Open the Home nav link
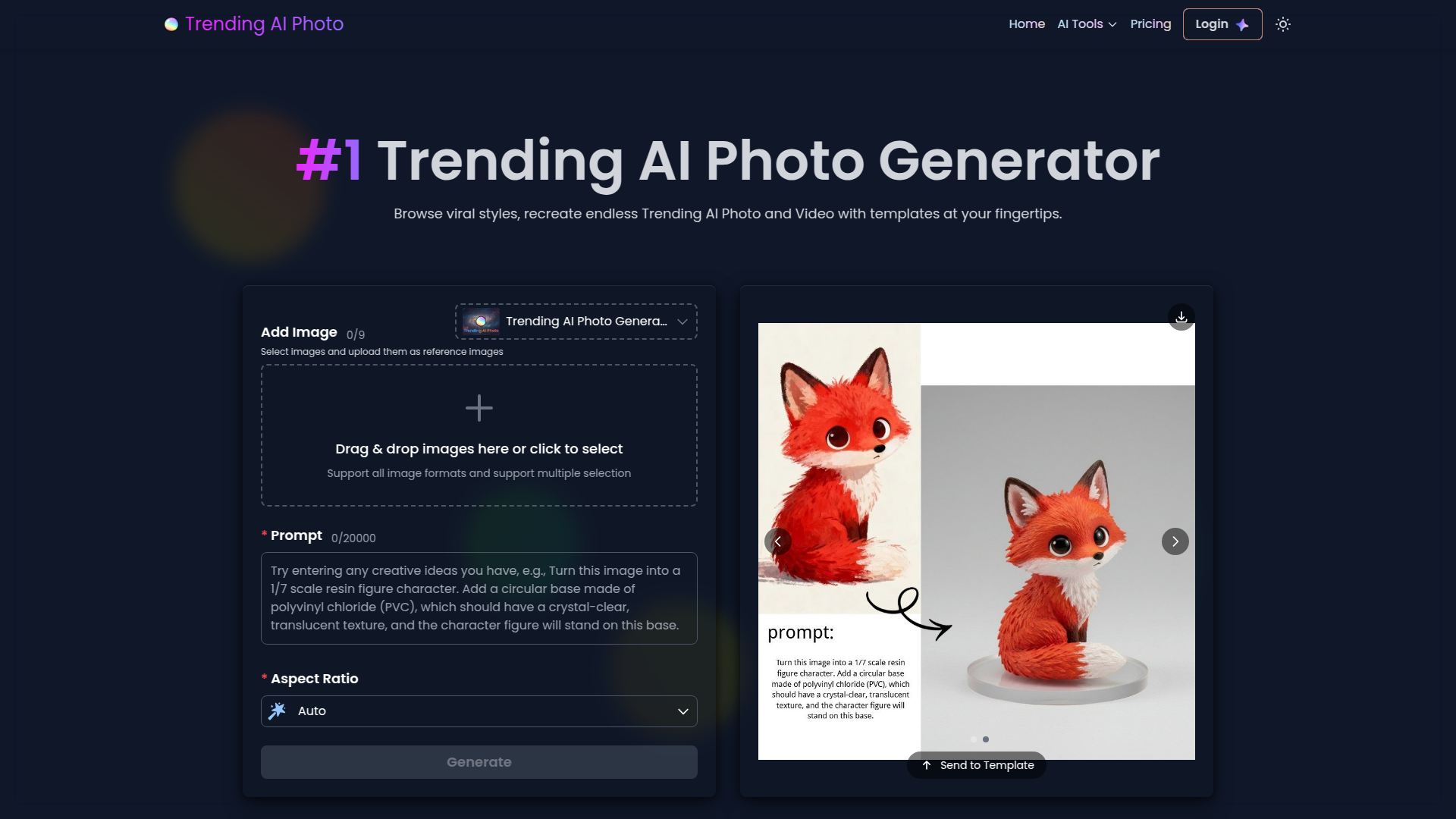 point(1027,24)
